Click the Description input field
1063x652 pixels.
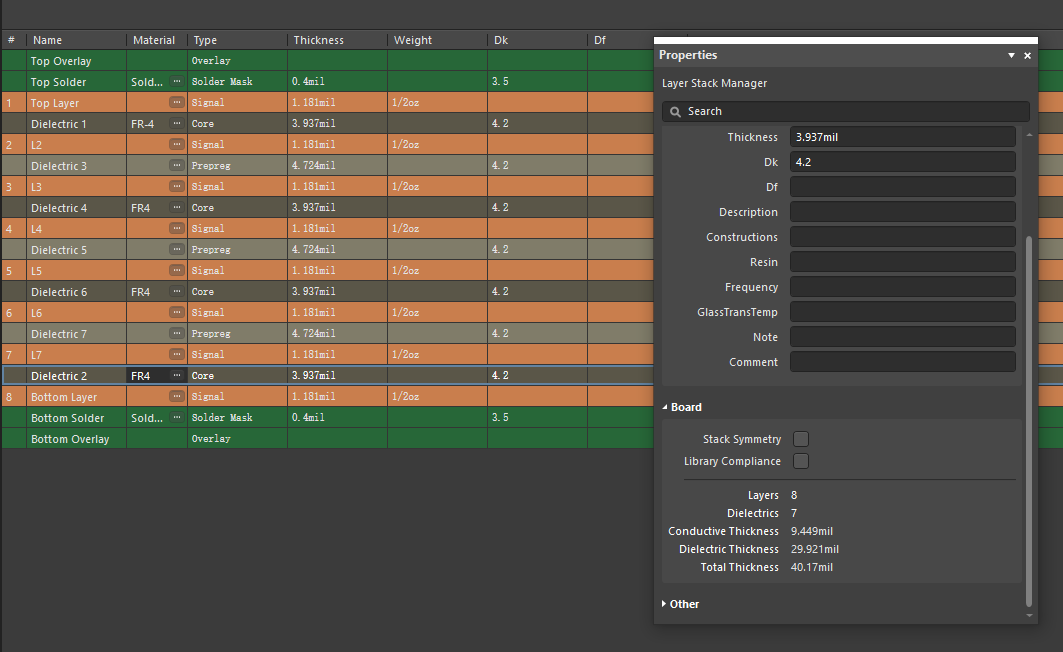click(902, 212)
